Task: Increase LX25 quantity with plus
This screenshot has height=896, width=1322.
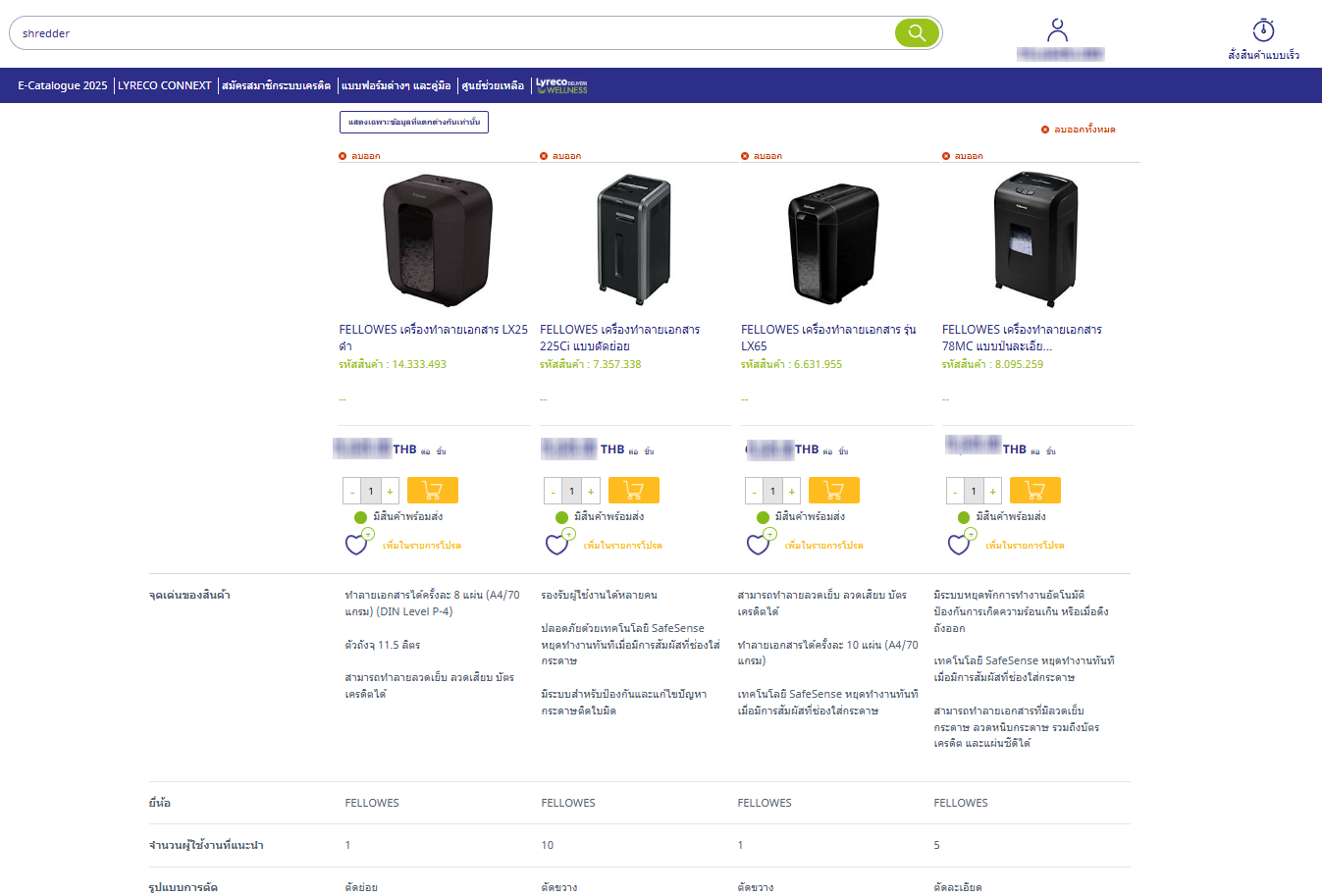Action: coord(390,491)
